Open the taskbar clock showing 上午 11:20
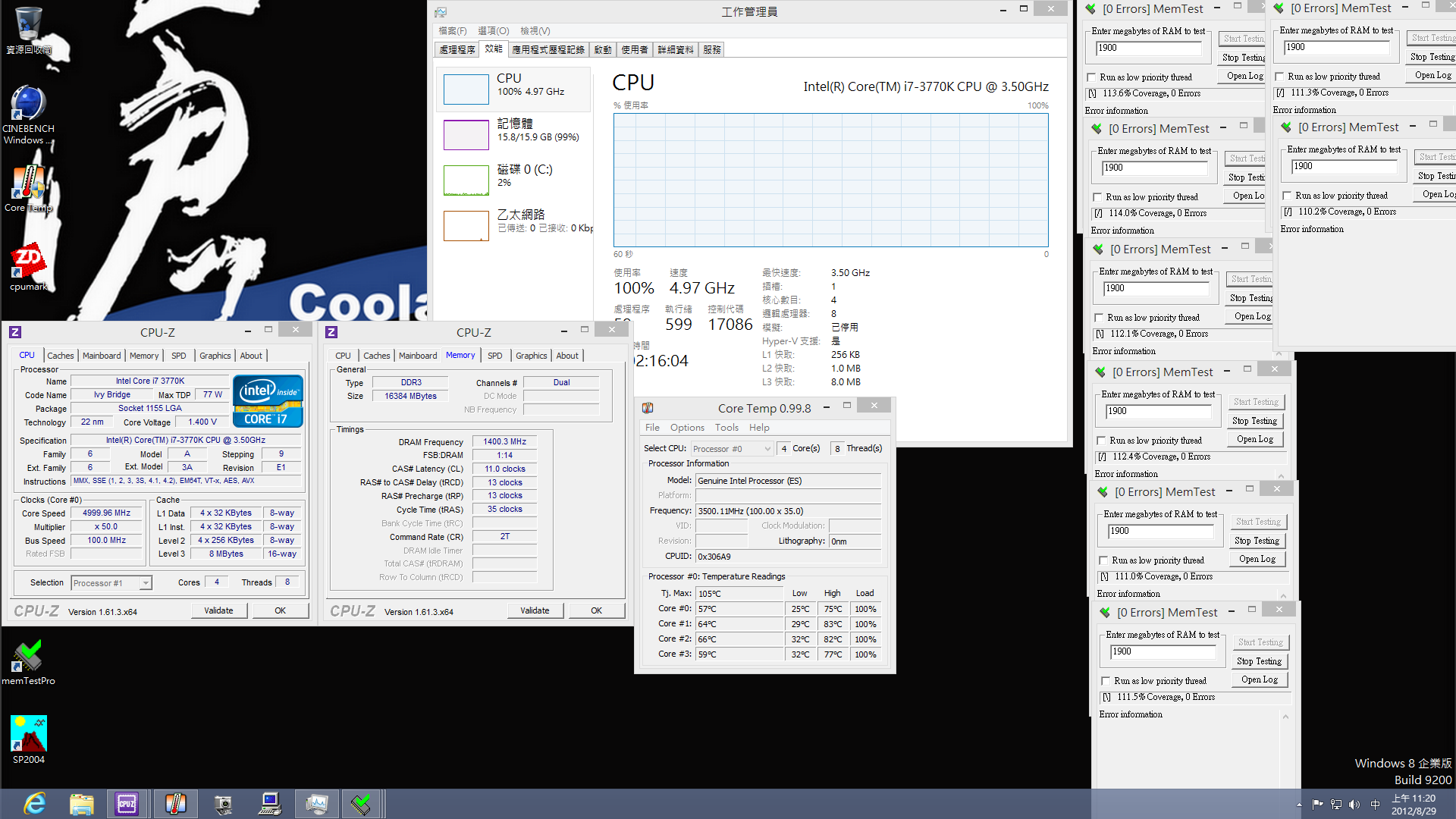The height and width of the screenshot is (819, 1456). [x=1414, y=805]
